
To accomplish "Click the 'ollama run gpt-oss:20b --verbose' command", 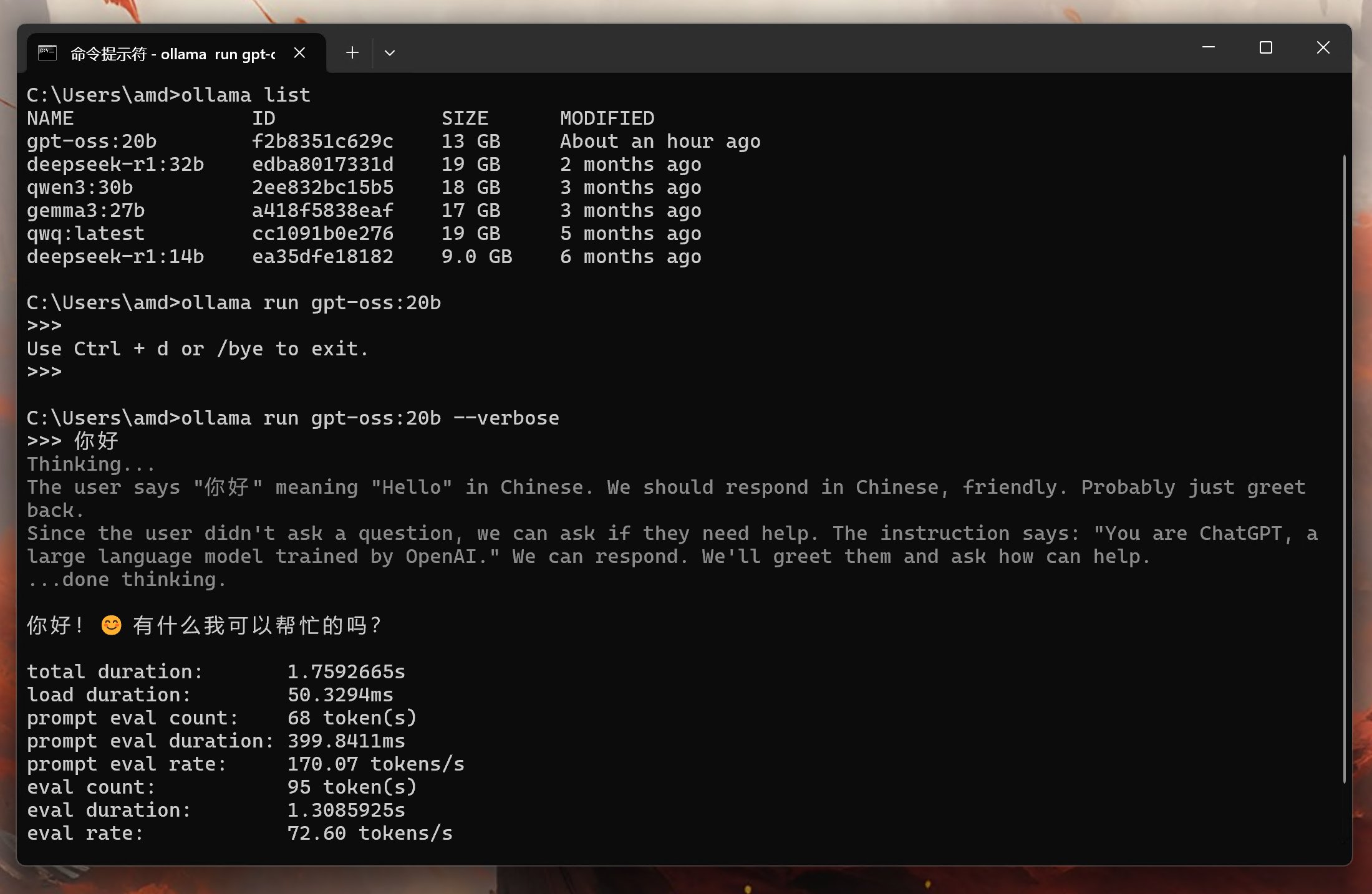I will (293, 418).
